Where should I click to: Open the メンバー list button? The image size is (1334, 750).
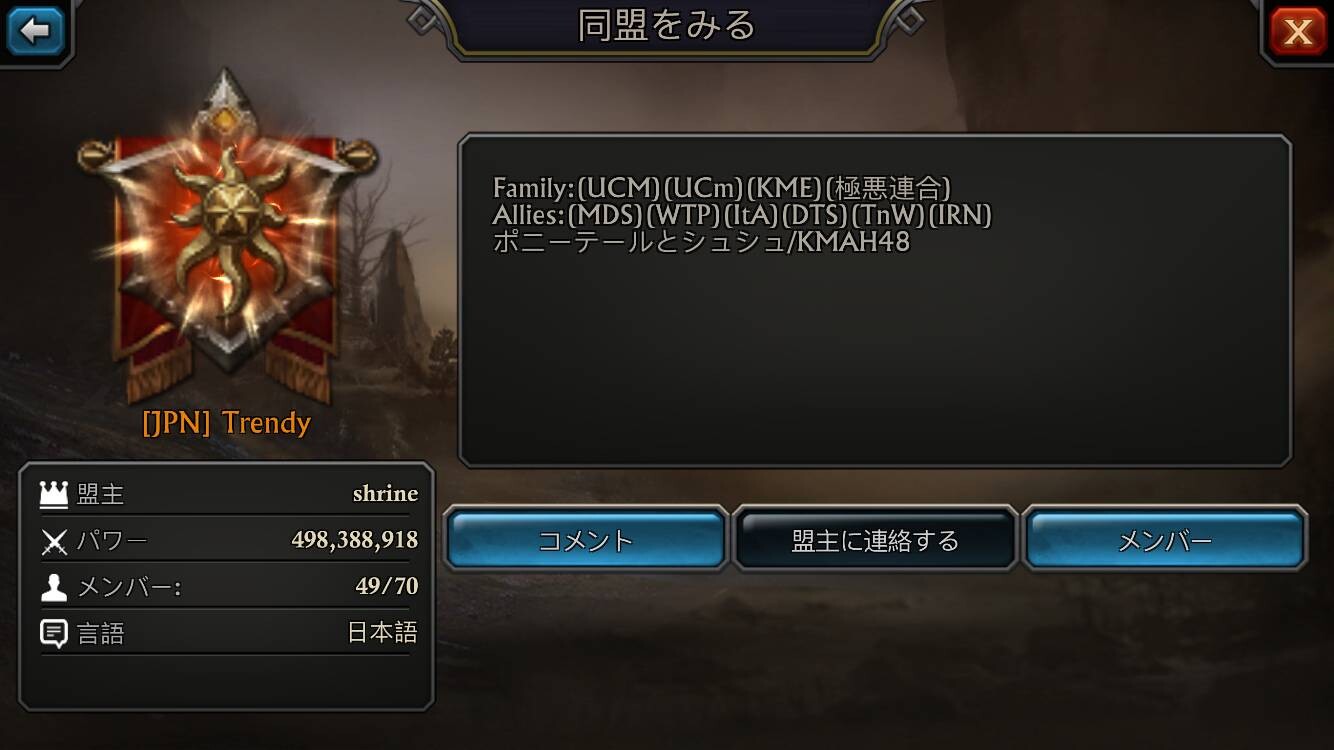click(1165, 540)
